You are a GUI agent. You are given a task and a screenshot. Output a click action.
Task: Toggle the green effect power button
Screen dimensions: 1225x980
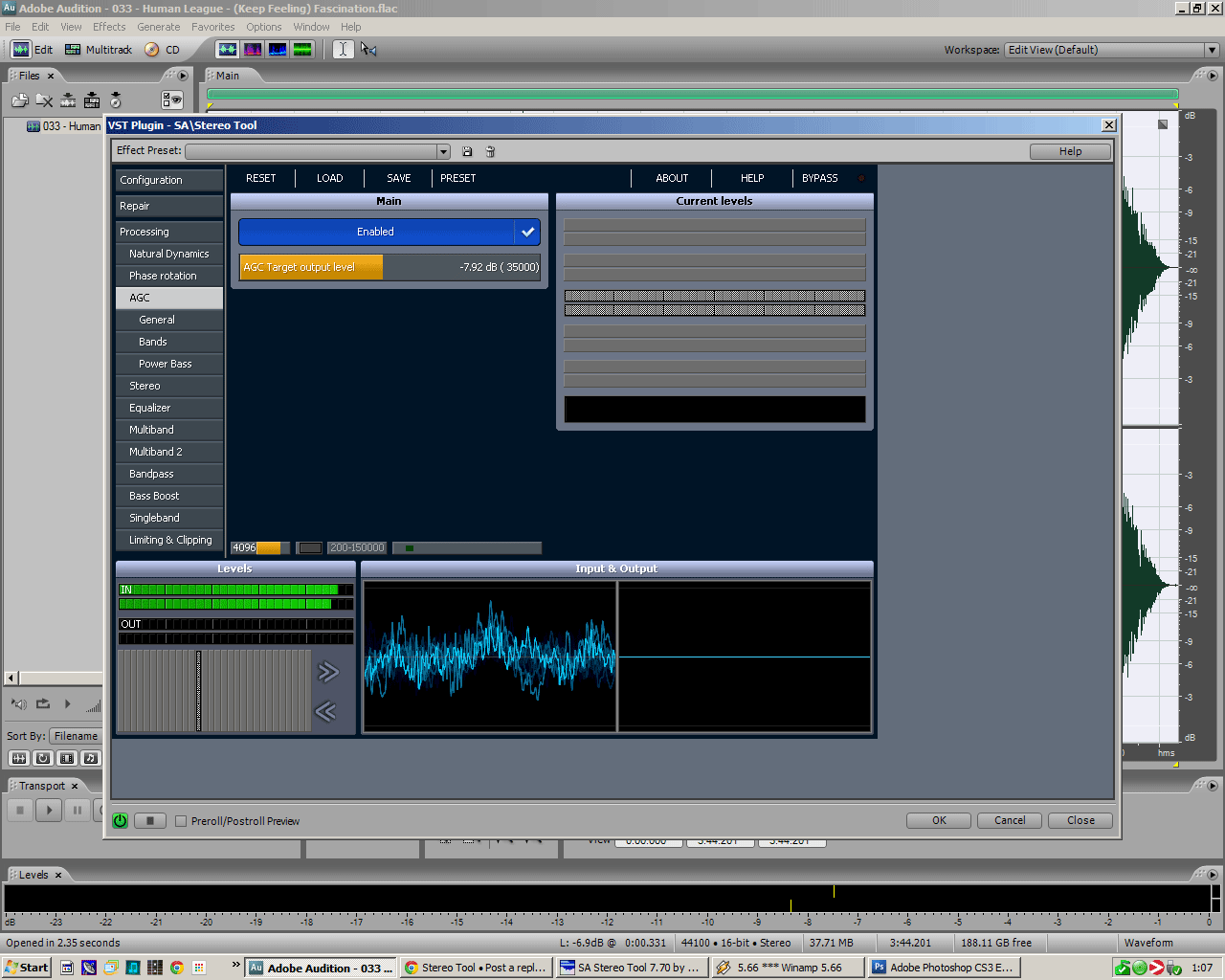point(120,820)
